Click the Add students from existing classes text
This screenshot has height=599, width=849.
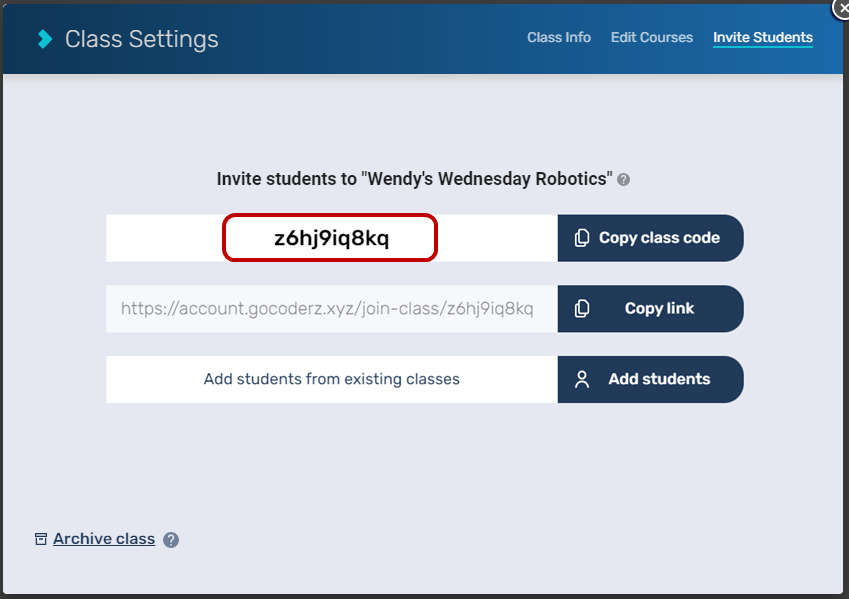331,380
